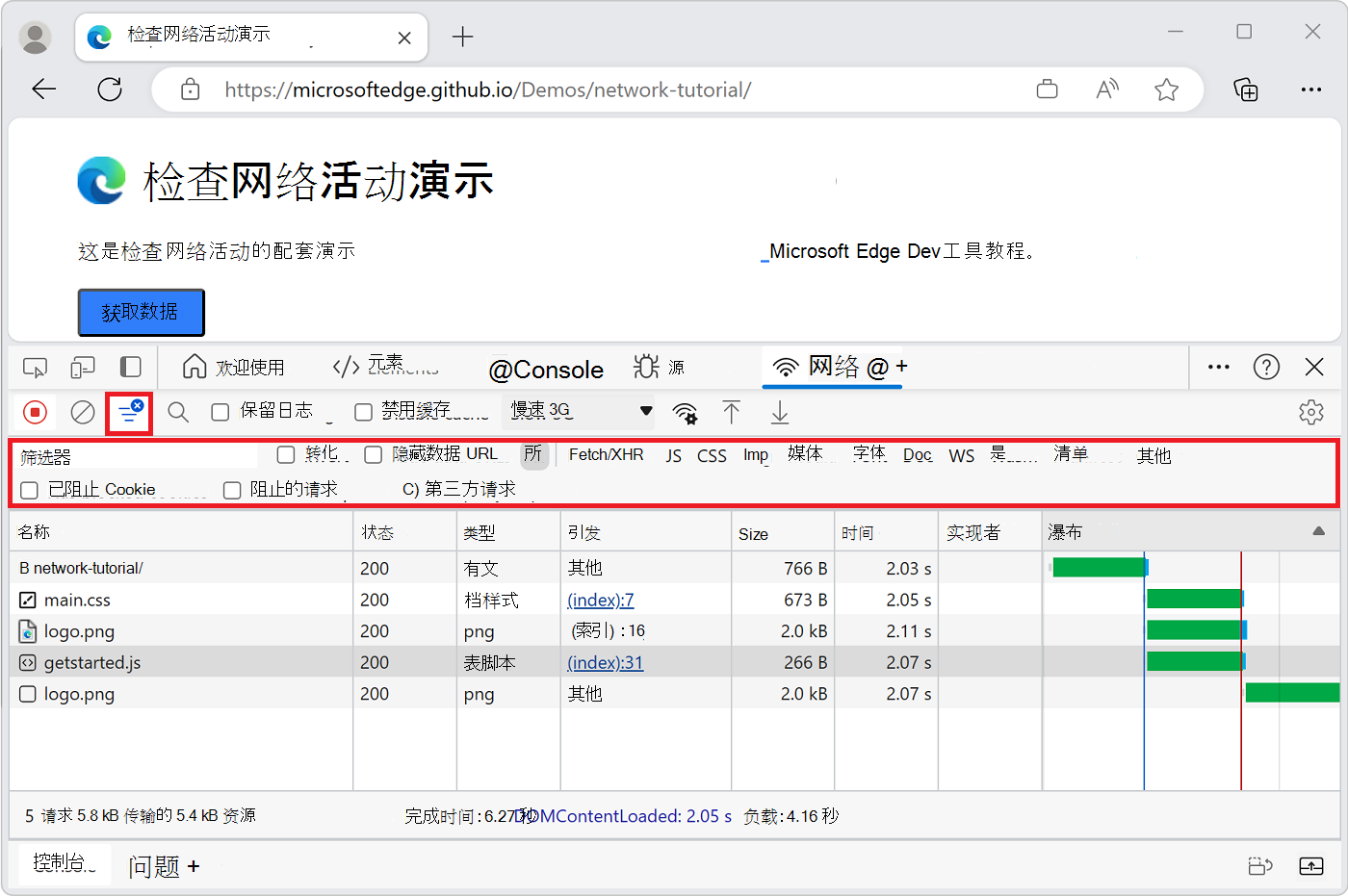Filter requests by 媒体 type
This screenshot has height=896, width=1348.
point(805,453)
